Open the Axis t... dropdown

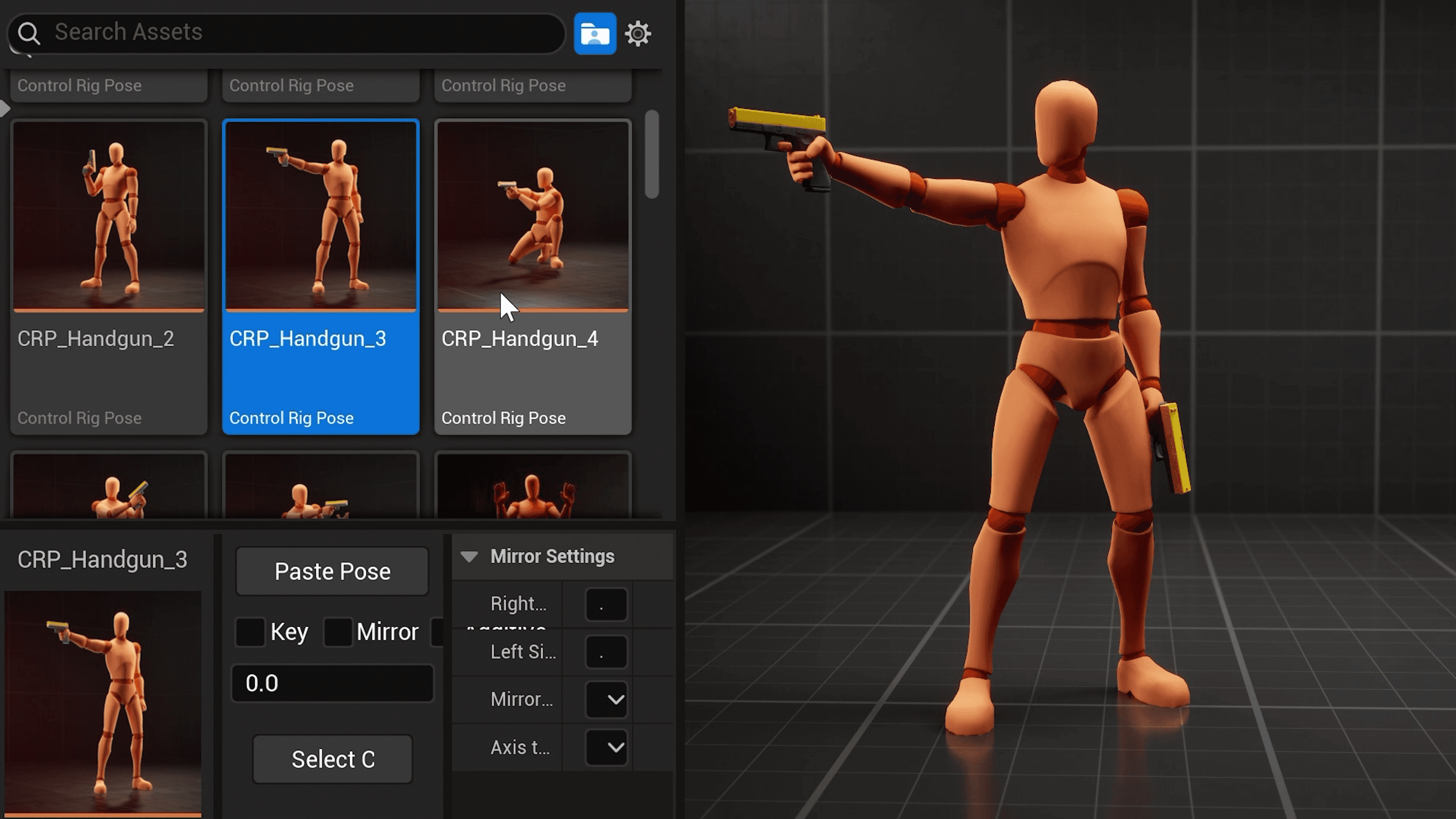coord(606,747)
